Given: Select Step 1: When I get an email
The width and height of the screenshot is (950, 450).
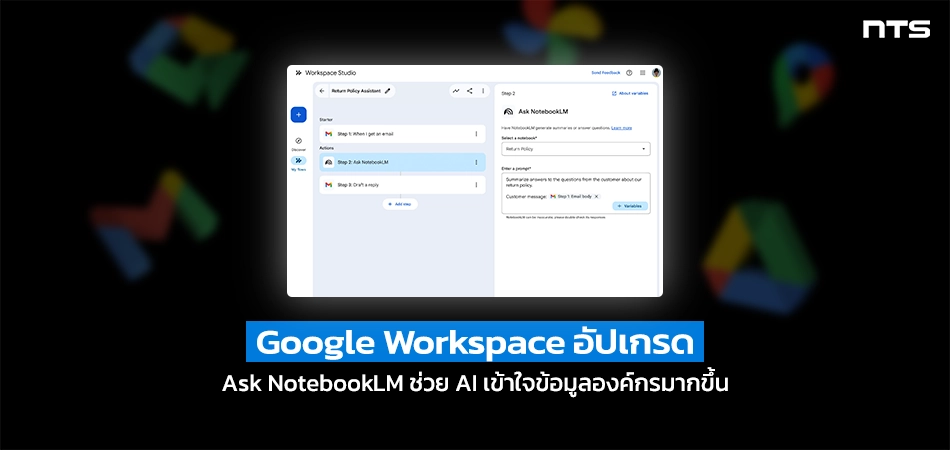Looking at the screenshot, I should point(402,134).
